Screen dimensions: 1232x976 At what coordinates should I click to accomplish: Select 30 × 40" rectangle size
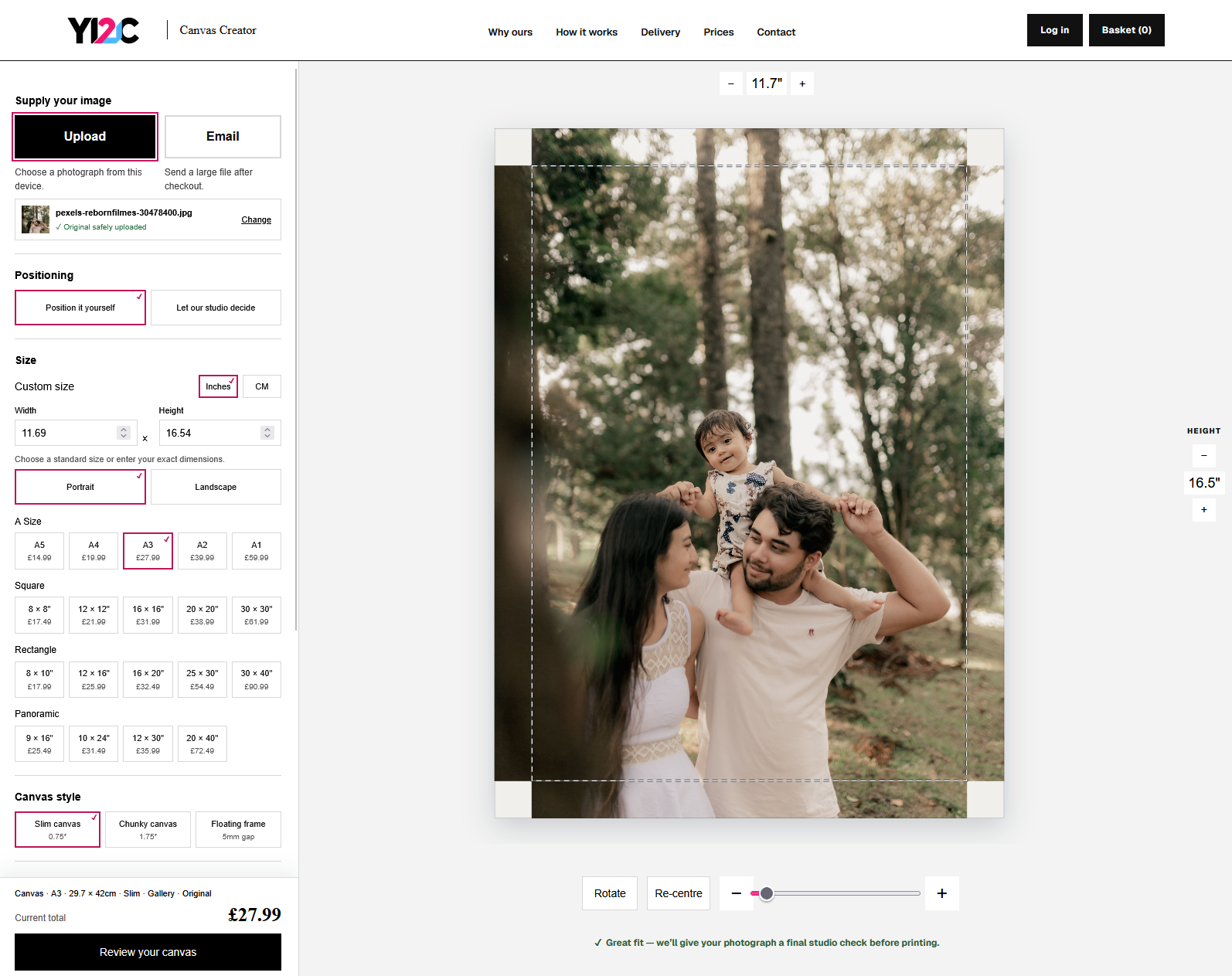(257, 679)
